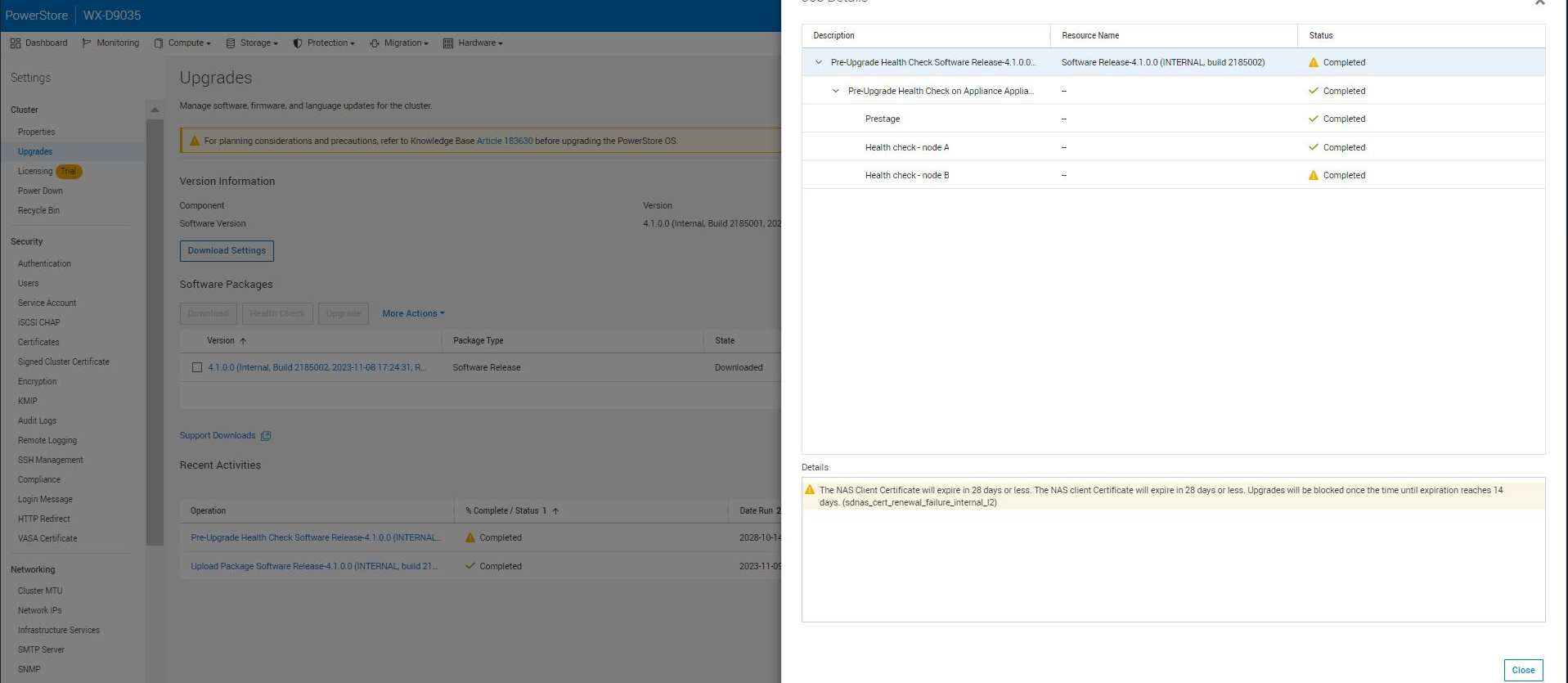Click the Package Type column header
Screen dimensions: 1568x683
[x=478, y=340]
